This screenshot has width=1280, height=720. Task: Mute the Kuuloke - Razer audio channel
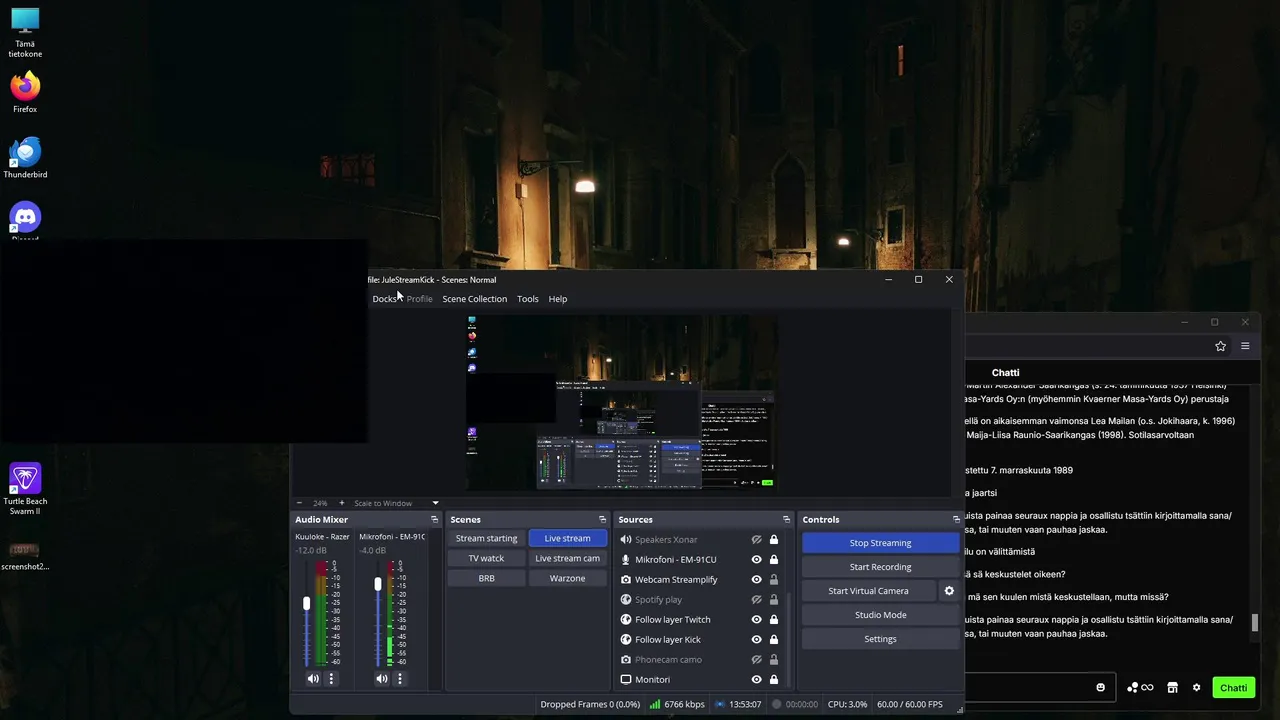(313, 679)
